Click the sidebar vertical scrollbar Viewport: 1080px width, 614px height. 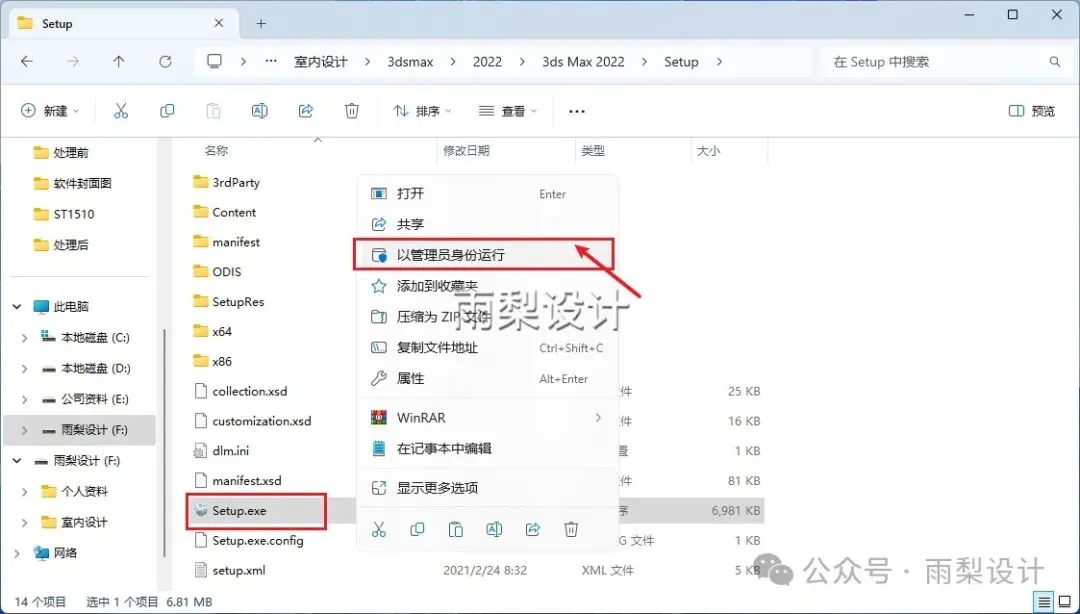pos(164,441)
